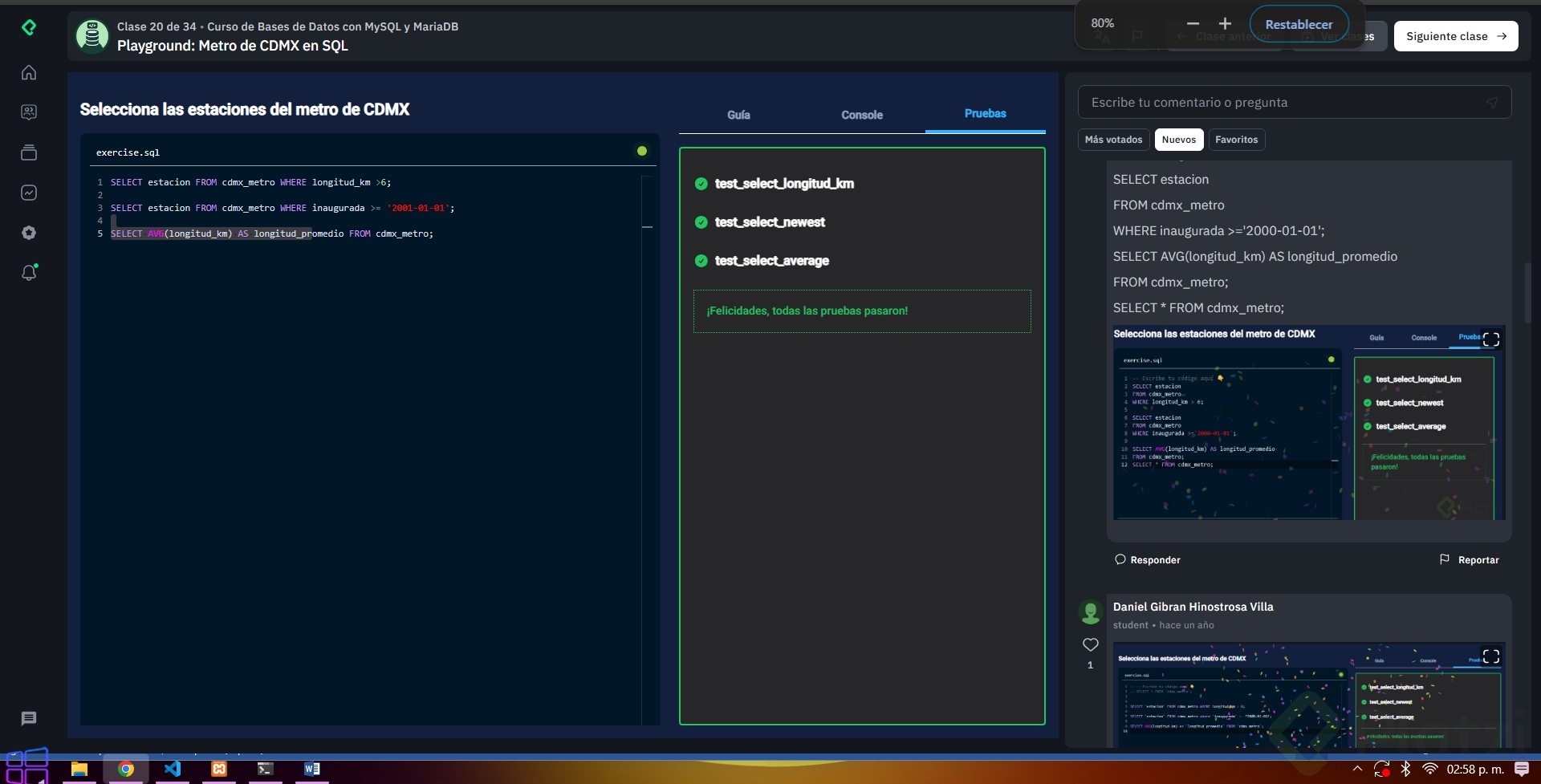
Task: Click the Platzi logo icon
Action: (x=29, y=28)
